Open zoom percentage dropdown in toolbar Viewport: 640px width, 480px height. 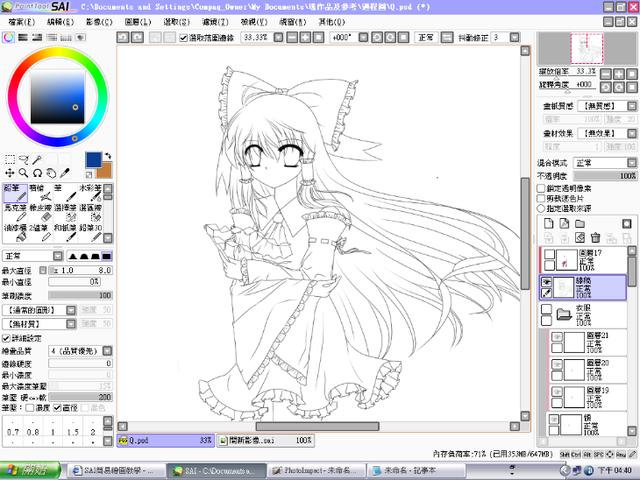[278, 38]
